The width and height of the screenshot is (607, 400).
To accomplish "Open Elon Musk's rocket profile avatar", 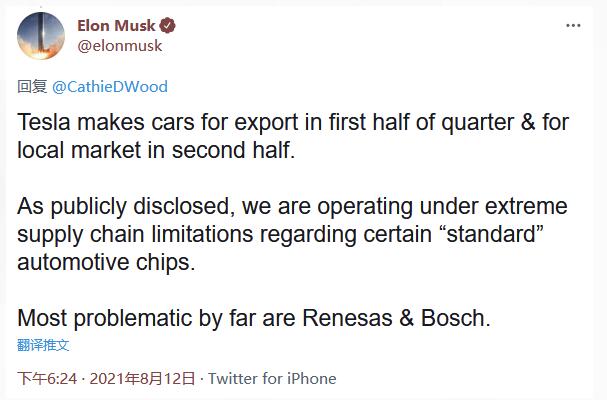I will click(x=41, y=36).
